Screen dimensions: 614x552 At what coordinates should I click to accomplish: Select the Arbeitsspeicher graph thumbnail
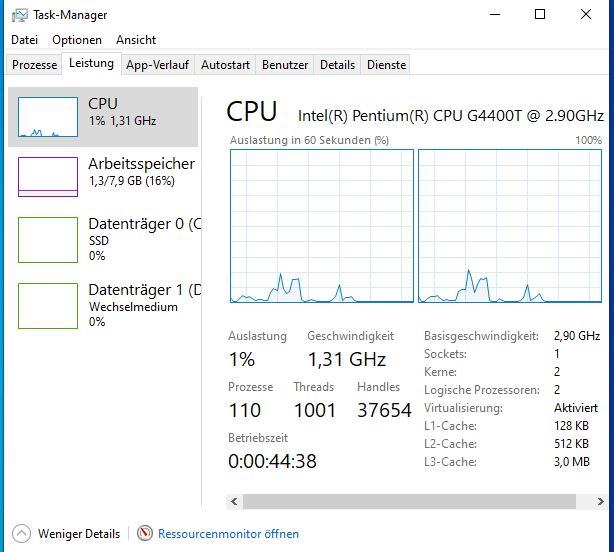coord(47,177)
